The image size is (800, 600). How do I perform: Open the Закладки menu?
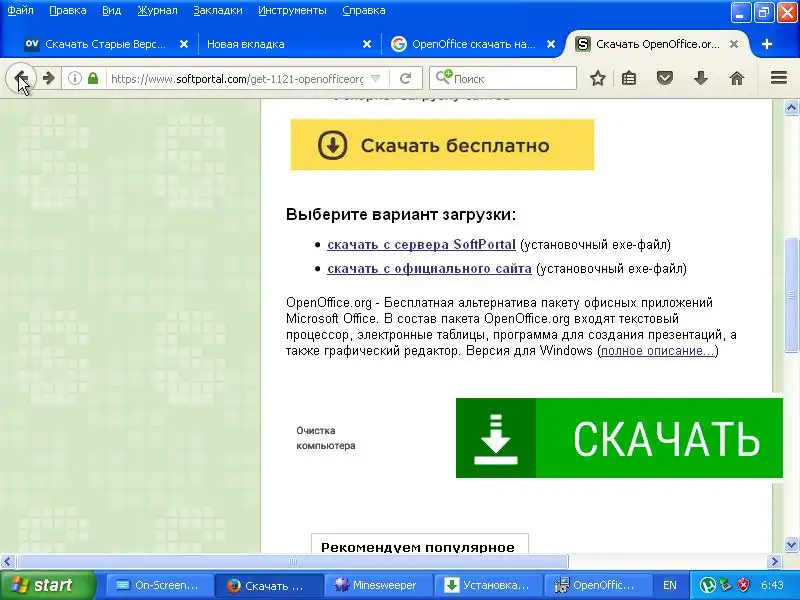(218, 10)
